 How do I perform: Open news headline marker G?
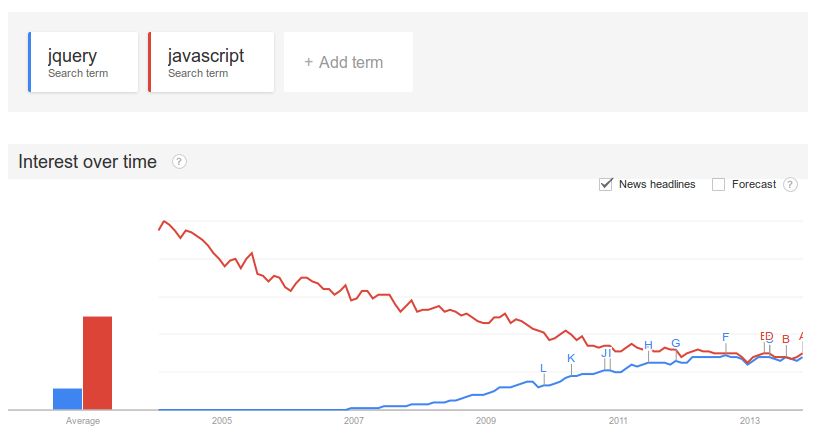click(676, 343)
